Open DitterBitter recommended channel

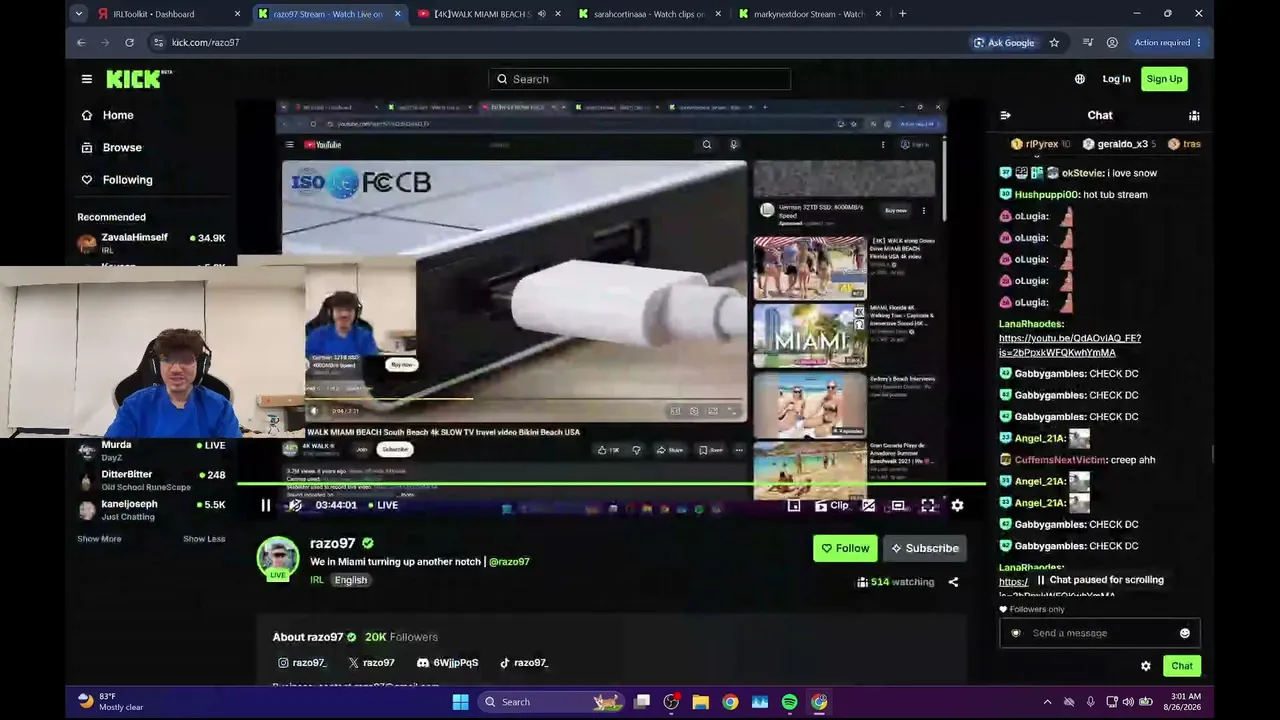tap(152, 480)
